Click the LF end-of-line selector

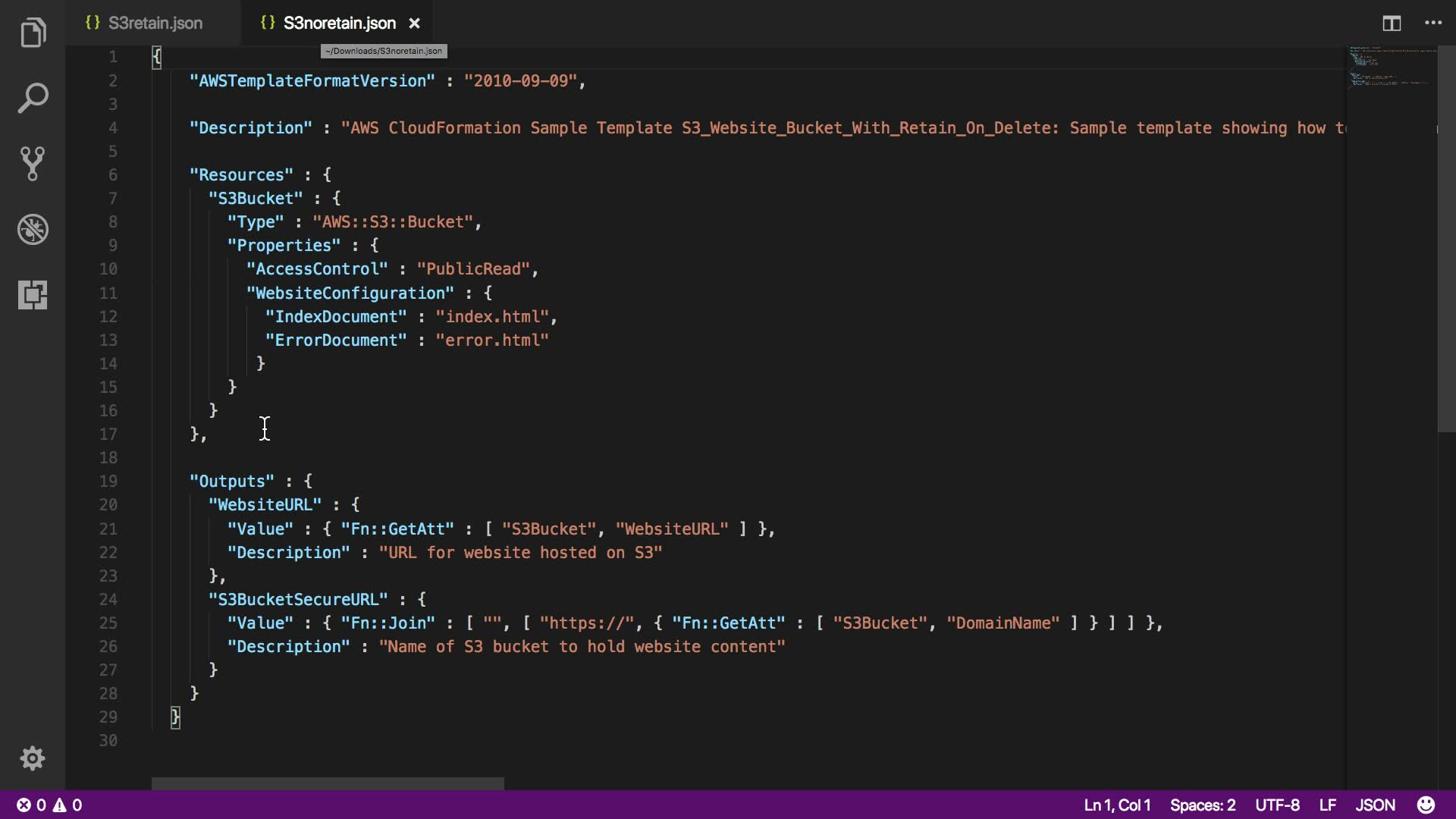coord(1327,805)
